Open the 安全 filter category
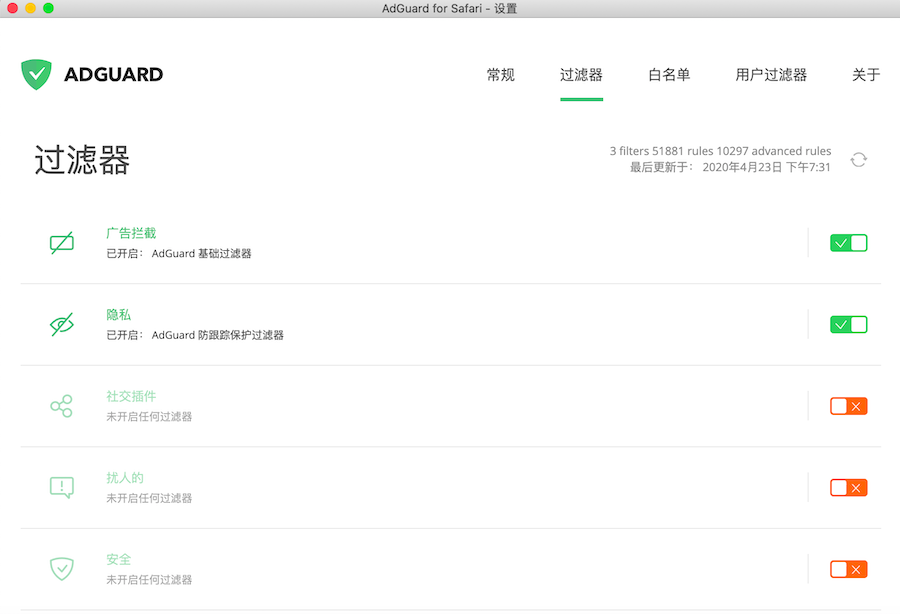This screenshot has height=614, width=900. tap(118, 559)
